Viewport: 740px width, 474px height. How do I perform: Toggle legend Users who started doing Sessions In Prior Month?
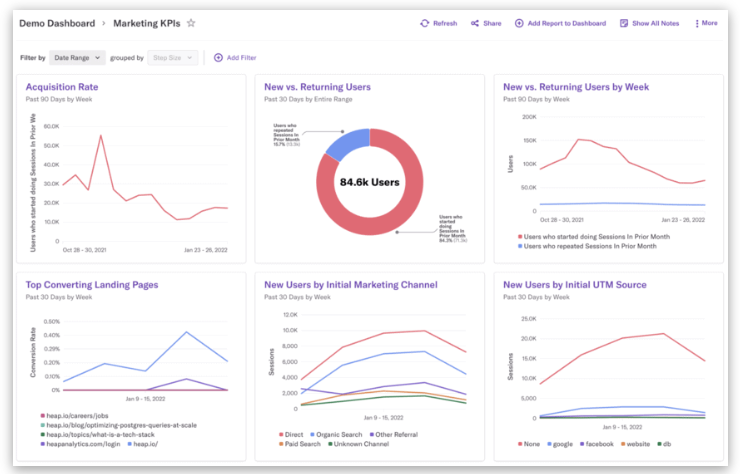click(594, 237)
